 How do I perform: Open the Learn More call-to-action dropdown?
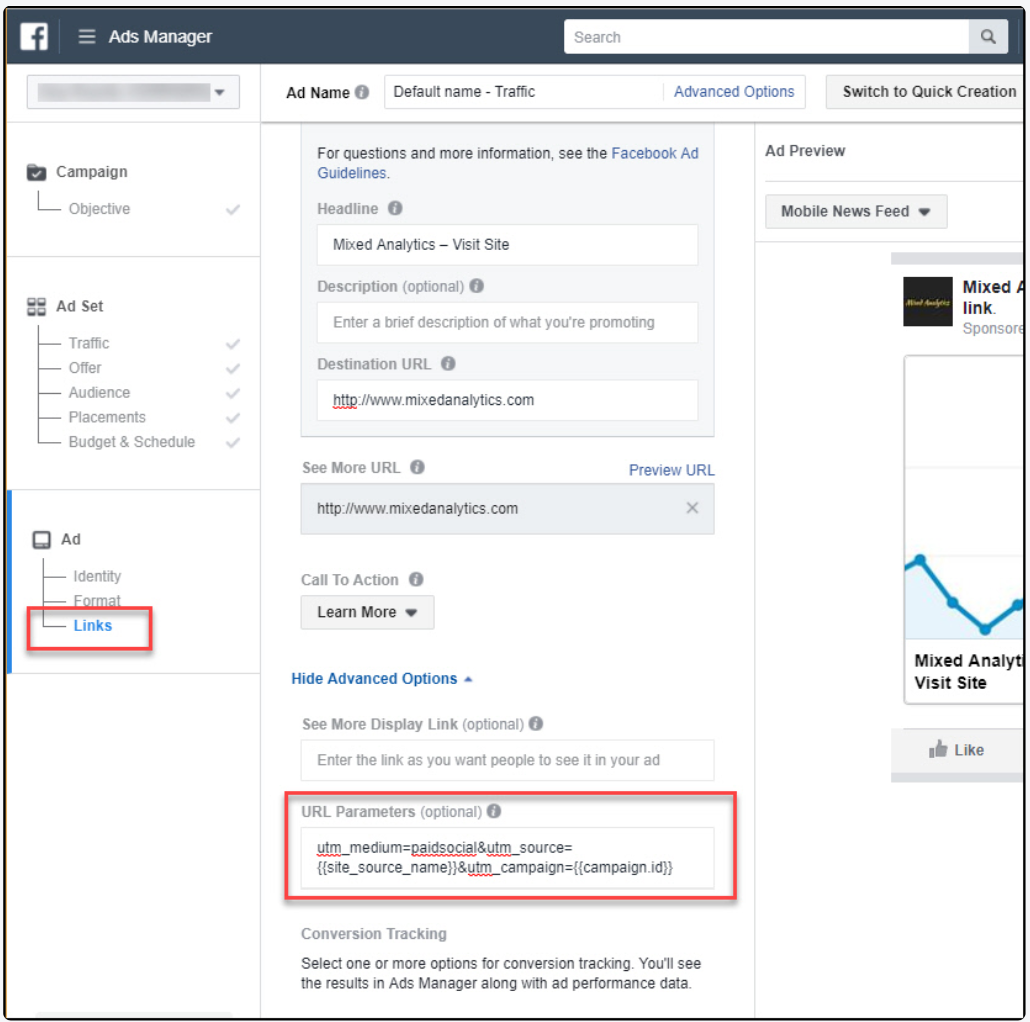(x=367, y=612)
